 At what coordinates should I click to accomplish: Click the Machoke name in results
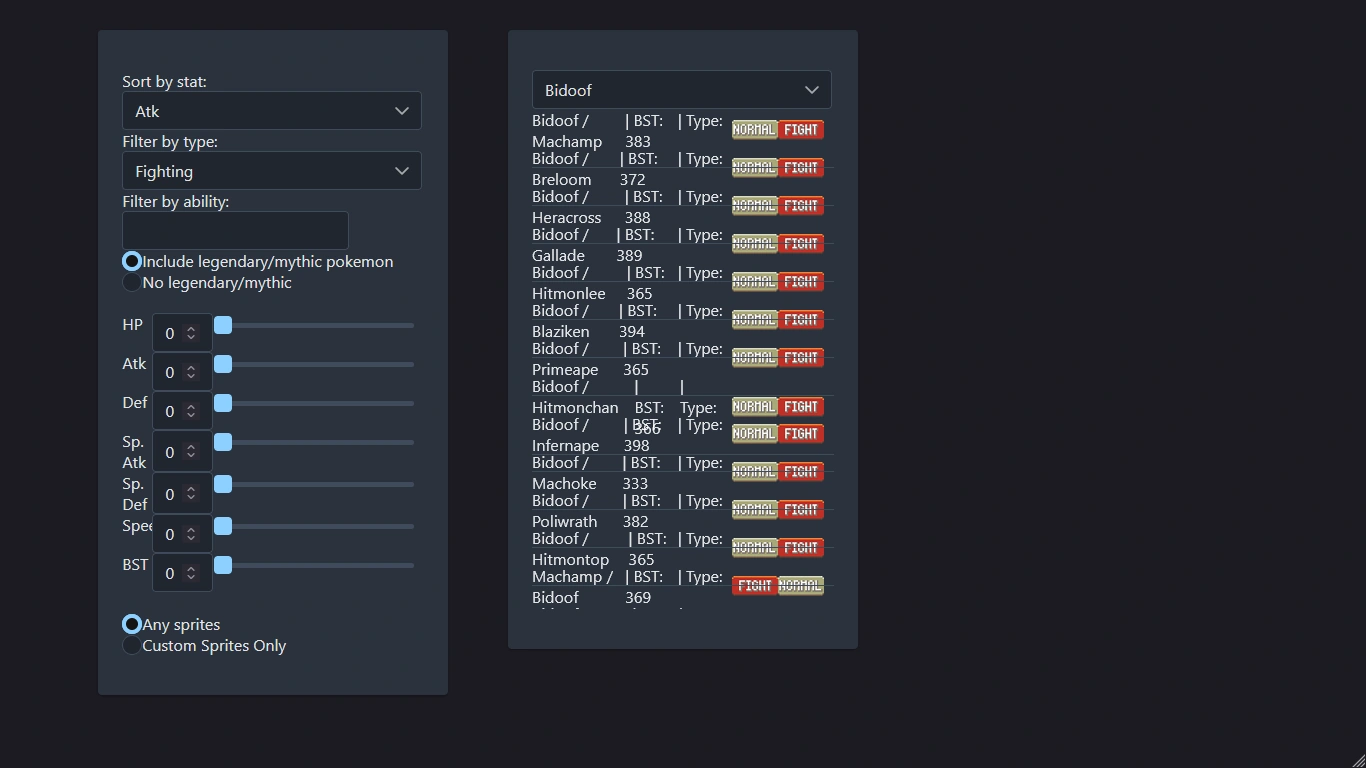564,484
